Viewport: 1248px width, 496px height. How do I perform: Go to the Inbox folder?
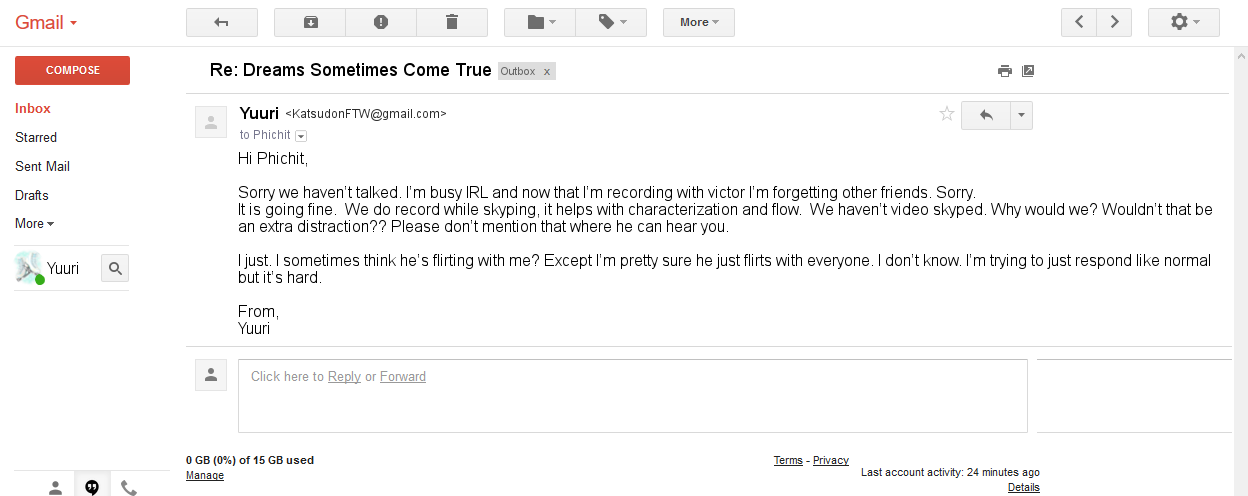[33, 108]
